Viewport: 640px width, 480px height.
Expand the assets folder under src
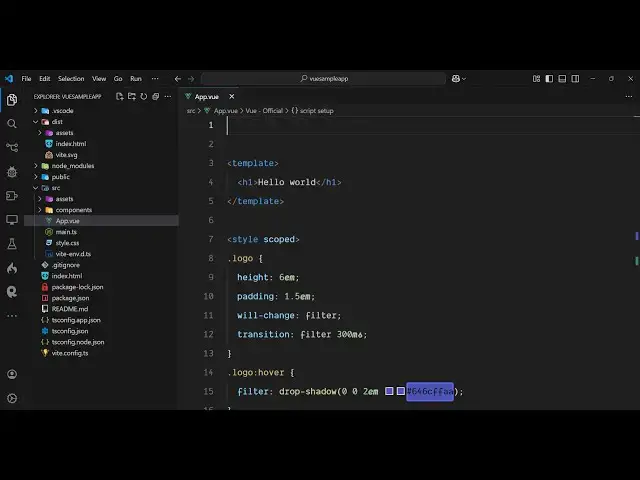coord(40,199)
